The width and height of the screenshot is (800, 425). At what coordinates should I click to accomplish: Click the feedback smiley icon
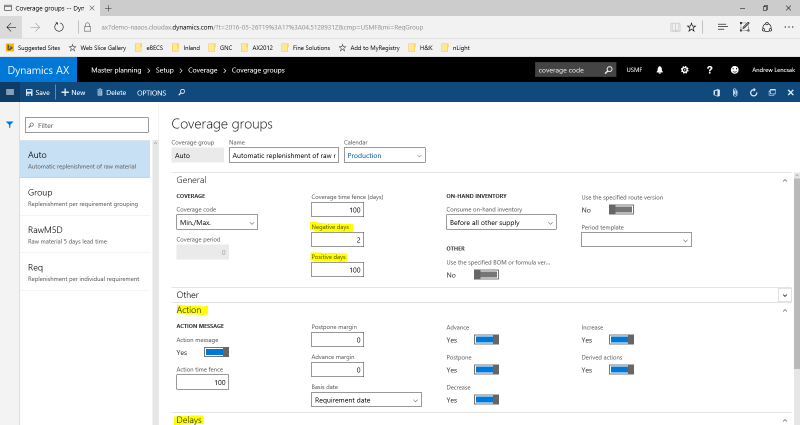pyautogui.click(x=735, y=70)
